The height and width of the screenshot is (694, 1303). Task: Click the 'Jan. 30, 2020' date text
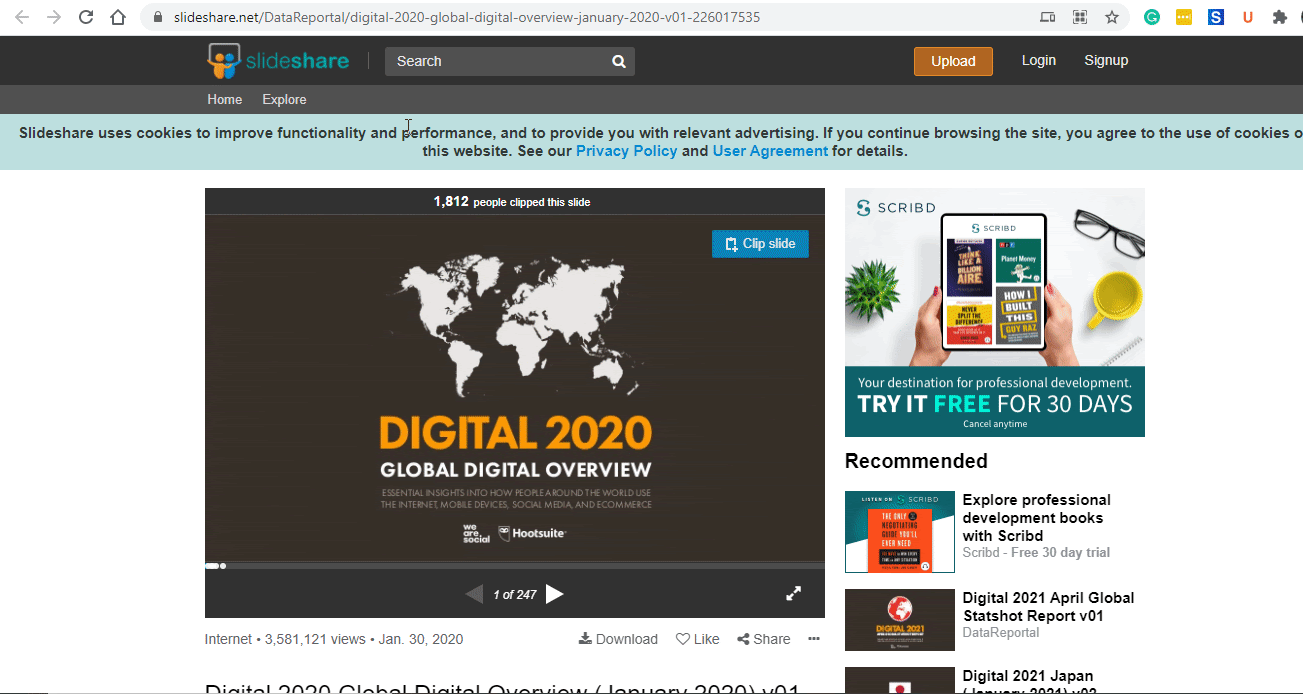(x=421, y=639)
